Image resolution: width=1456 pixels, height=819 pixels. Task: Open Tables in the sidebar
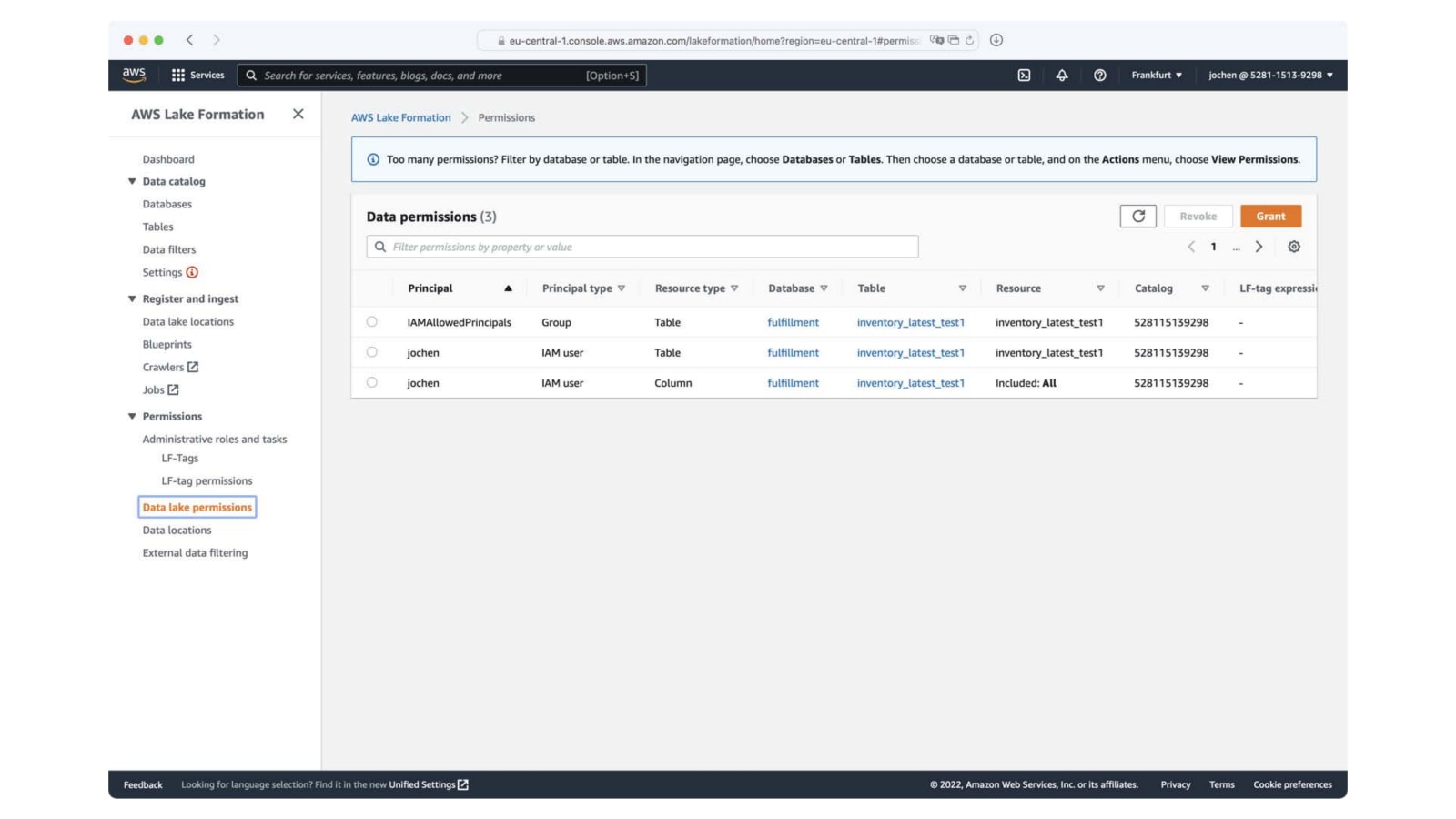(157, 227)
